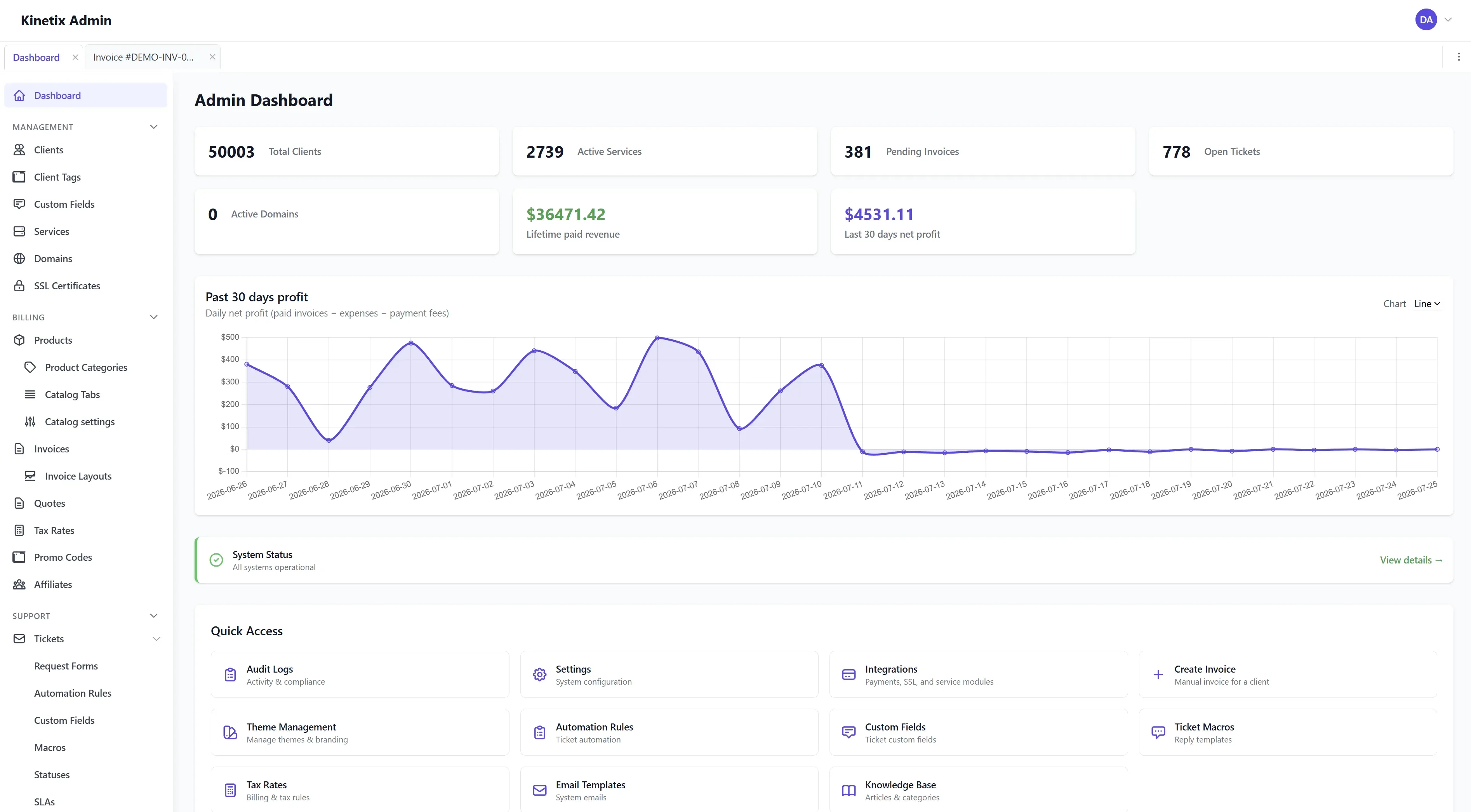Viewport: 1471px width, 812px height.
Task: Open Automation Rules under Tickets in sidebar
Action: [x=73, y=693]
